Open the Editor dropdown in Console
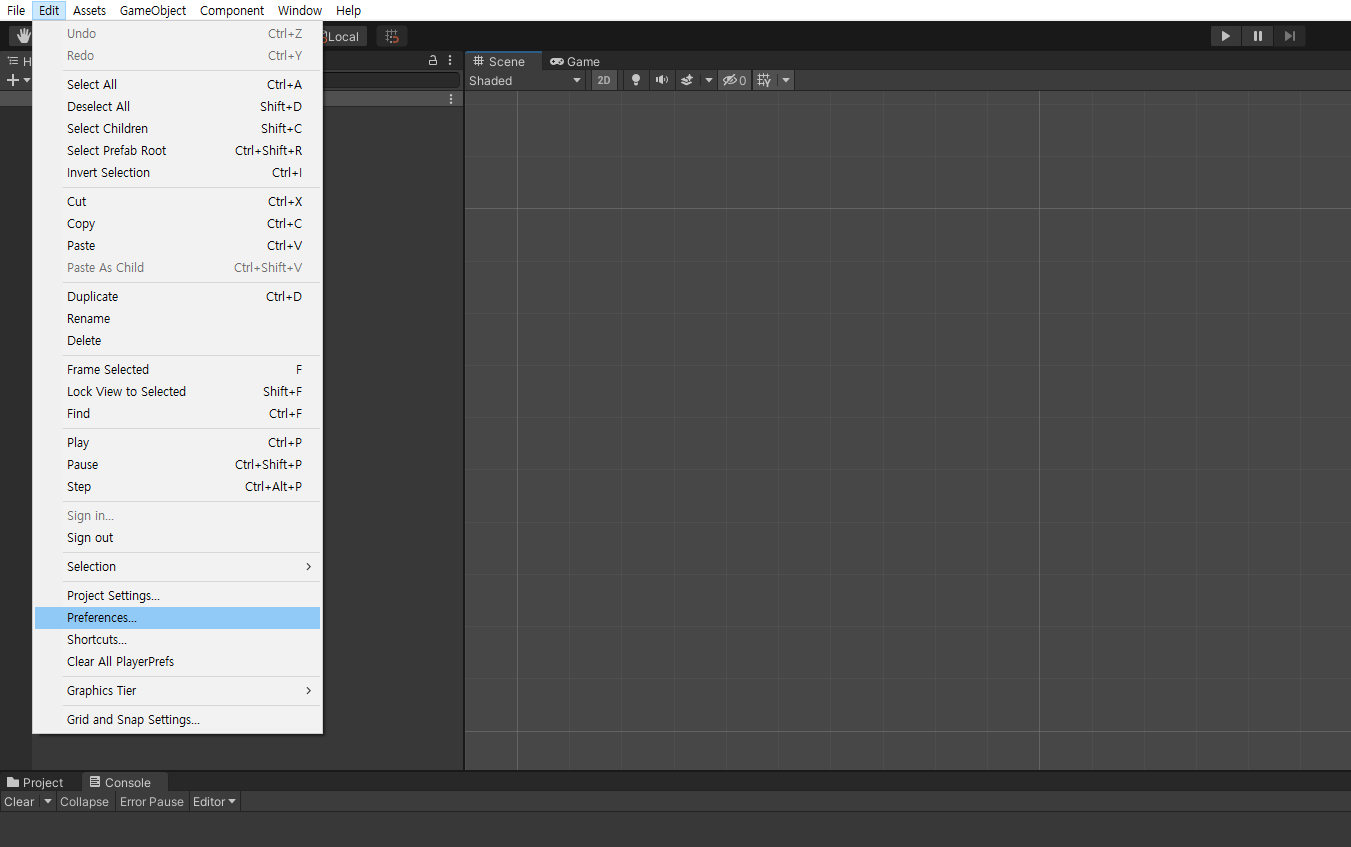 click(215, 801)
